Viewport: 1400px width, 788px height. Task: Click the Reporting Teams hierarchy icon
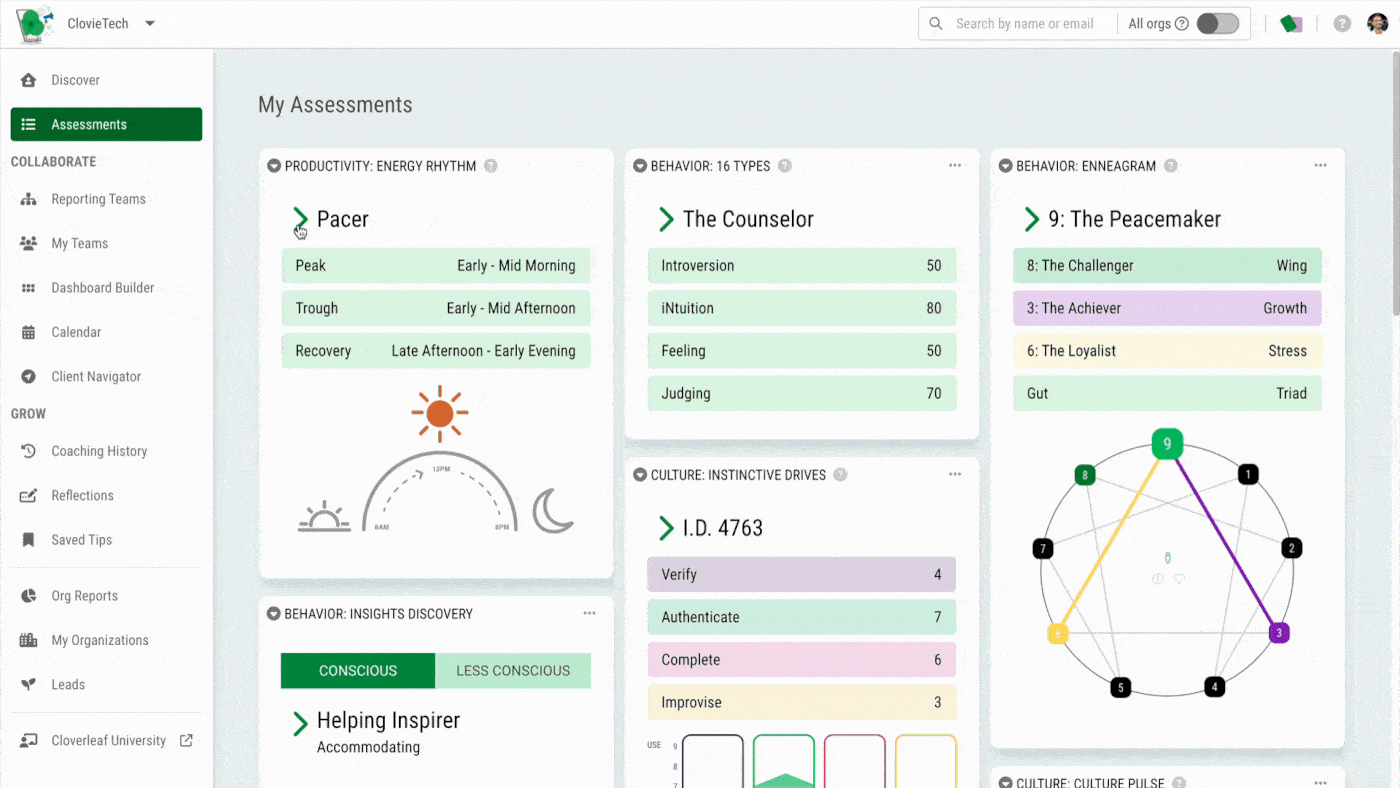pos(29,199)
